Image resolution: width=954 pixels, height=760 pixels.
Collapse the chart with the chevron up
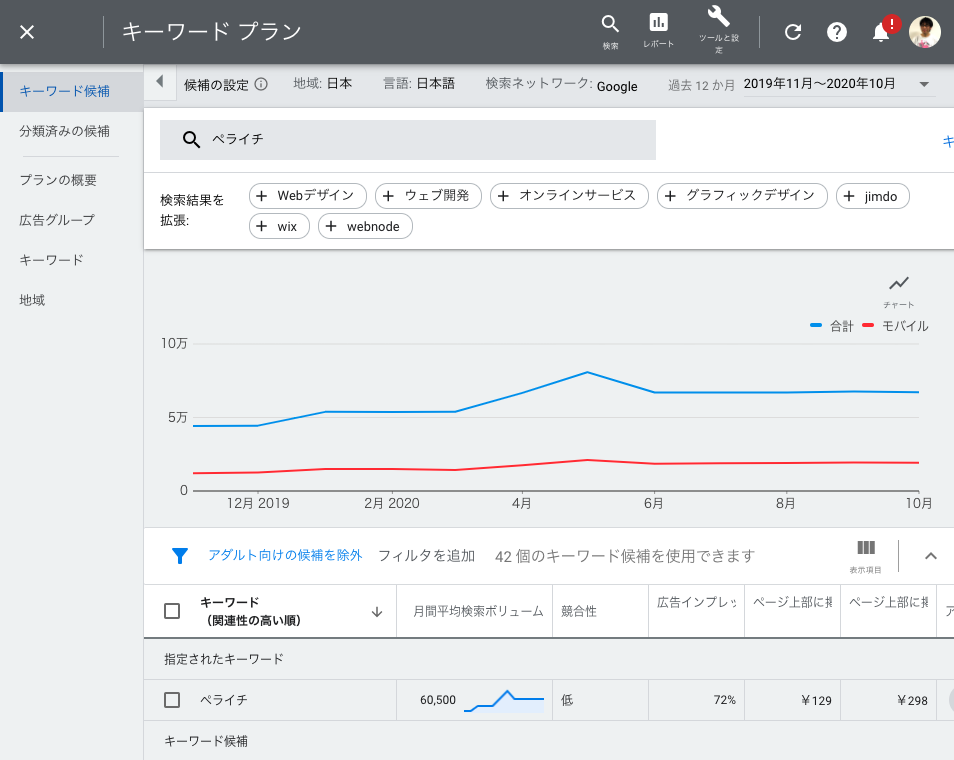click(930, 556)
